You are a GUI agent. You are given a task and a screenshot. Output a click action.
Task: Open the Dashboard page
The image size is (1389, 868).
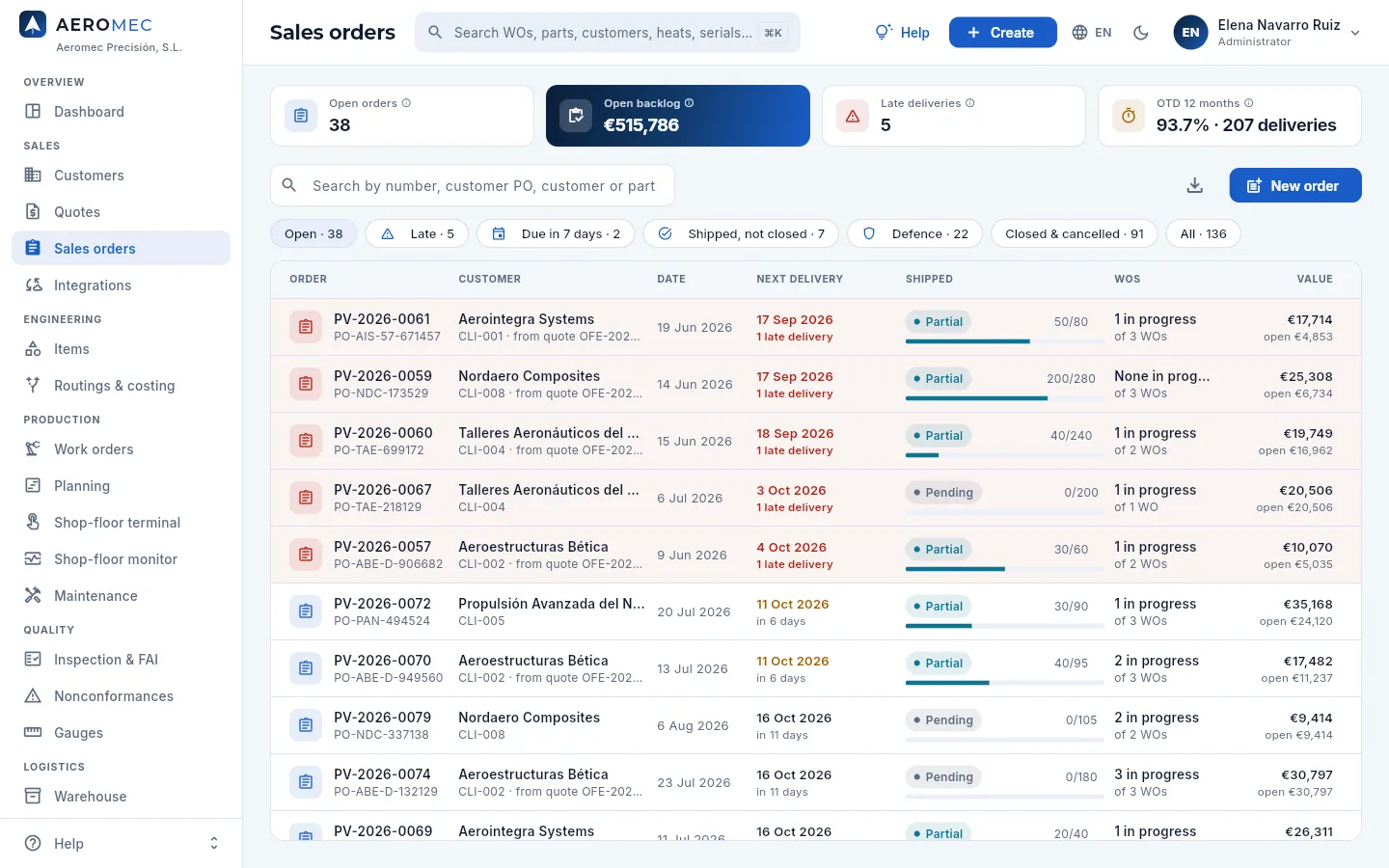(x=122, y=112)
